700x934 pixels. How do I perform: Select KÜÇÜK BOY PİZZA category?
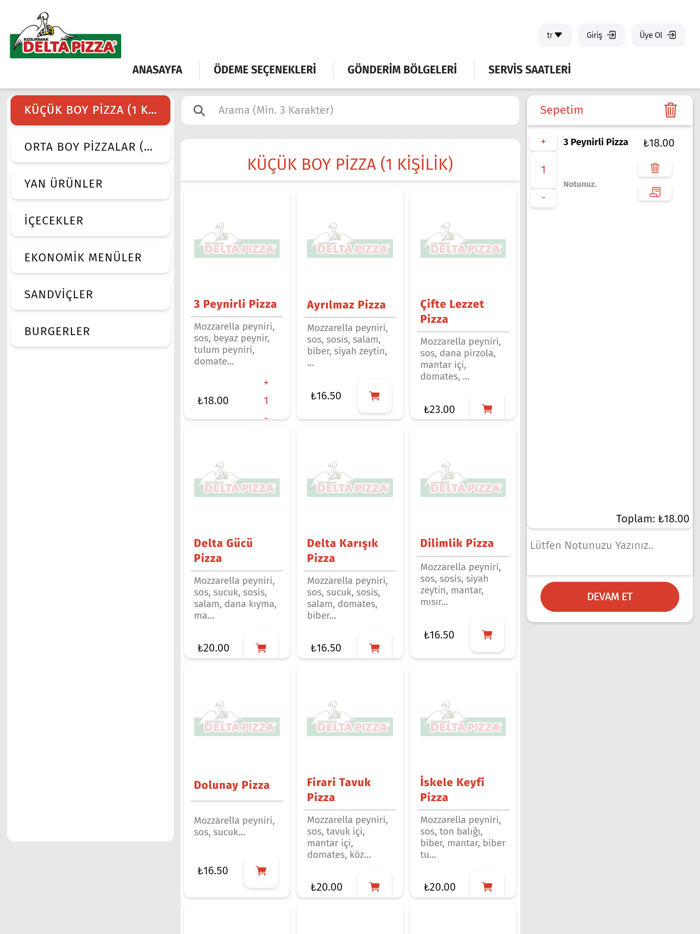pos(91,110)
